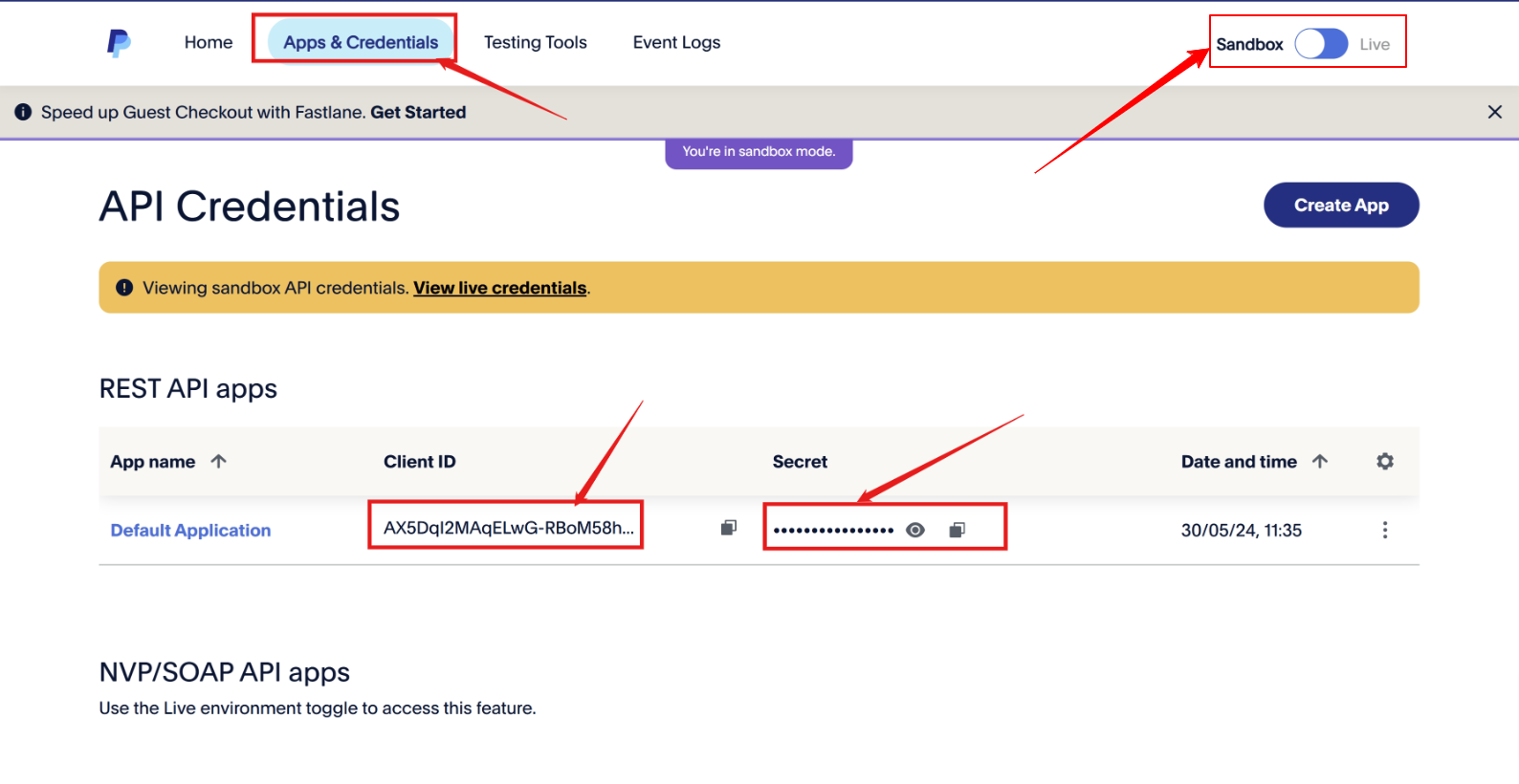Image resolution: width=1519 pixels, height=784 pixels.
Task: Open table settings gear icon
Action: point(1384,462)
